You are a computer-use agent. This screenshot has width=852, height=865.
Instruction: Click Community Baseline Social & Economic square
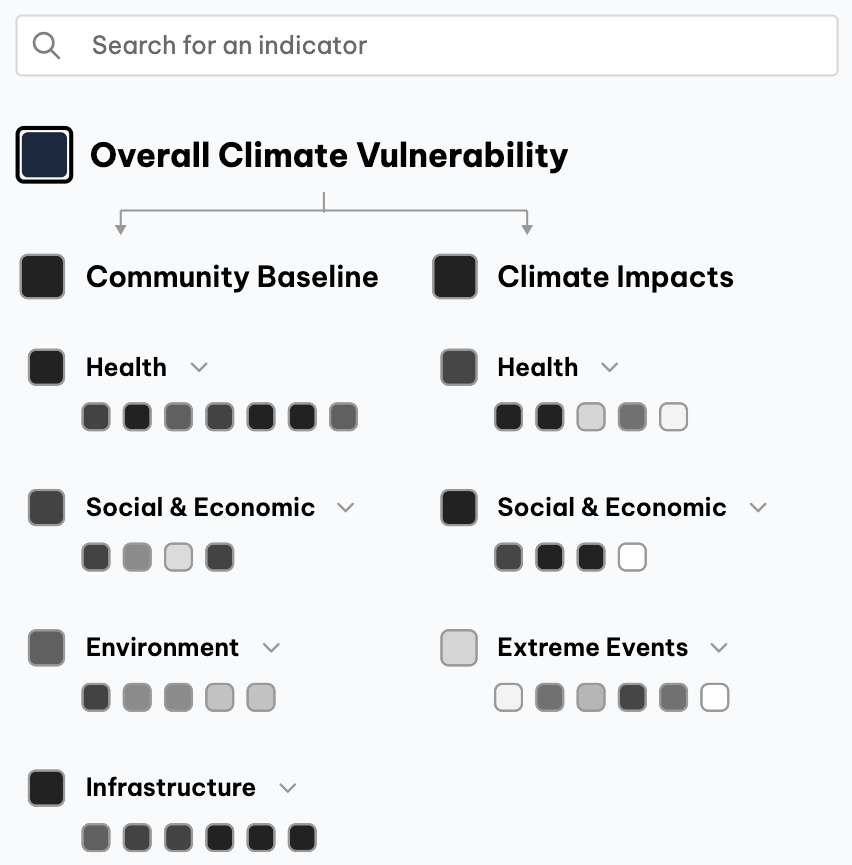click(x=46, y=507)
